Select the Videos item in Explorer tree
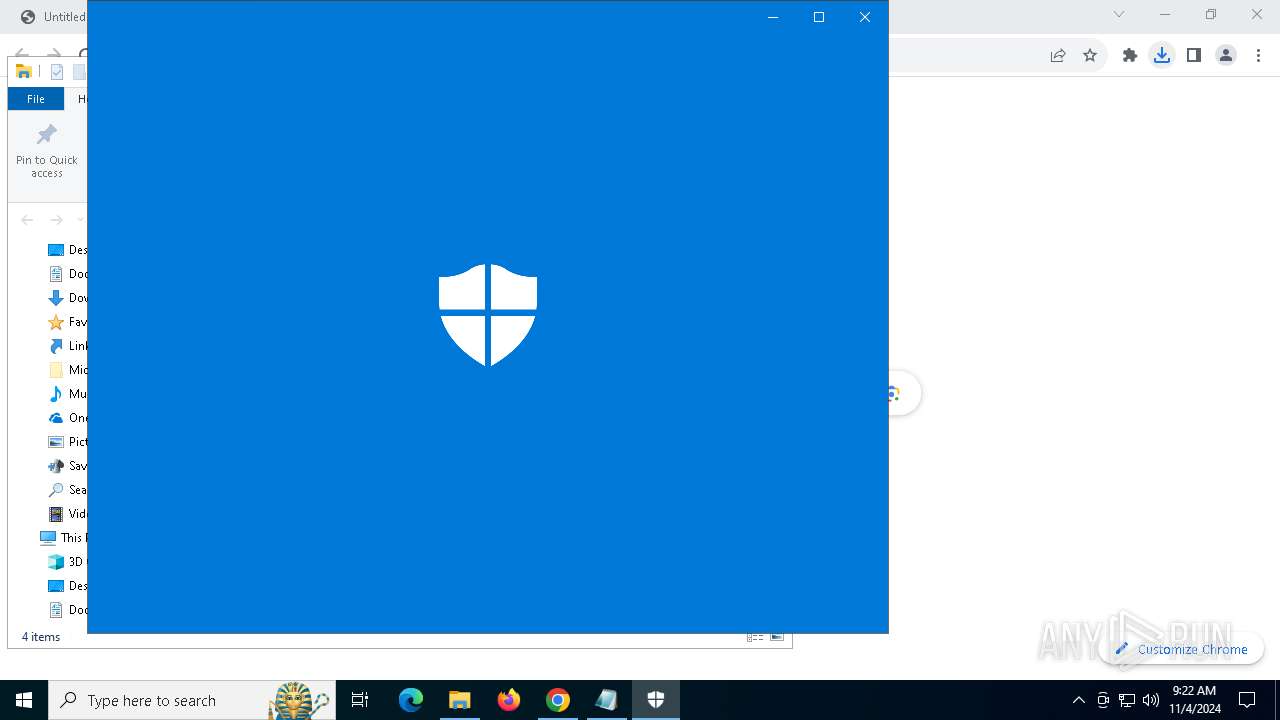 pos(67,514)
